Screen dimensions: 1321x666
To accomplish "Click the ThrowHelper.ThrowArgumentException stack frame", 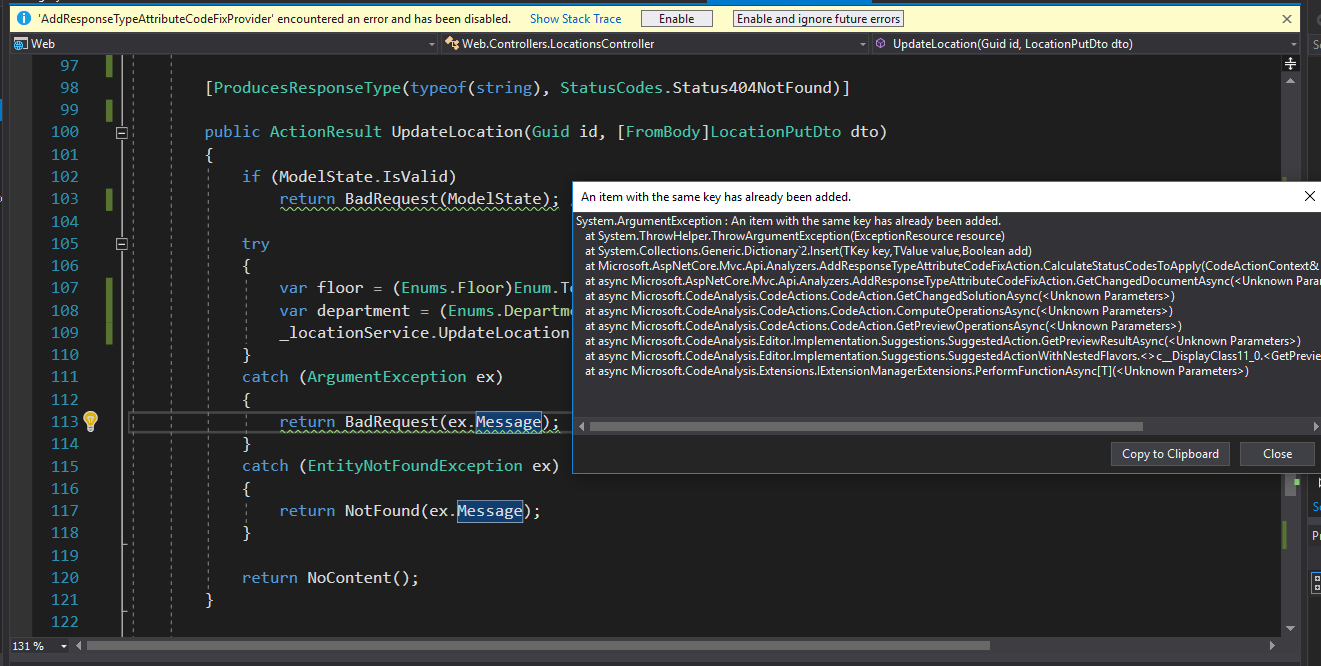I will tap(795, 236).
